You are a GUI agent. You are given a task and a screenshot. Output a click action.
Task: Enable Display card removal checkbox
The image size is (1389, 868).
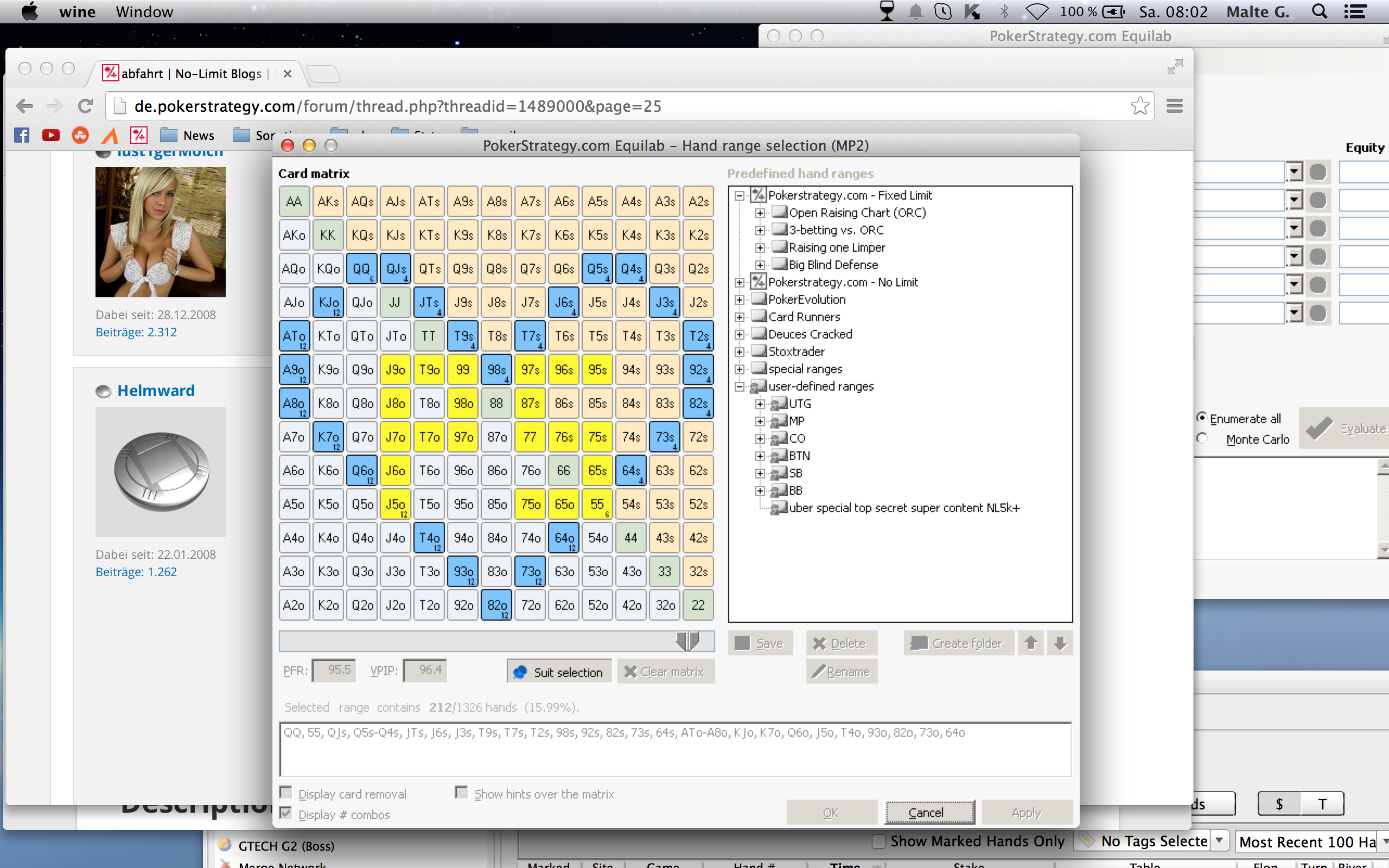click(x=285, y=793)
